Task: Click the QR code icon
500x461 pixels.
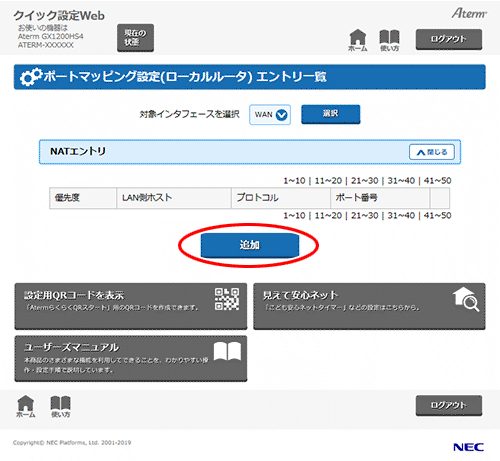Action: (x=227, y=299)
